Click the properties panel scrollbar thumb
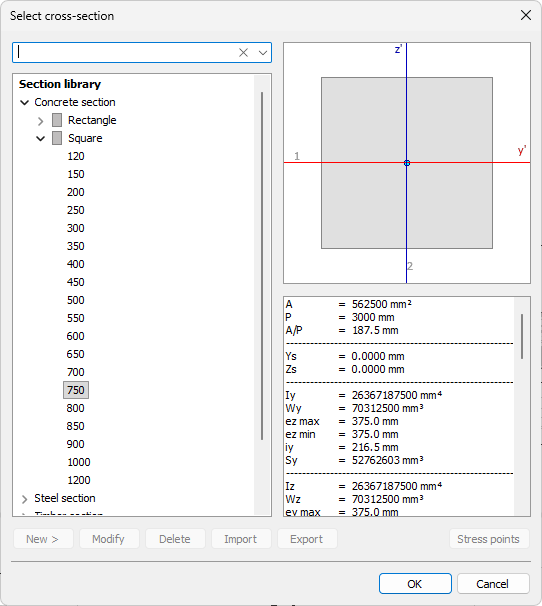The width and height of the screenshot is (542, 606). point(522,337)
